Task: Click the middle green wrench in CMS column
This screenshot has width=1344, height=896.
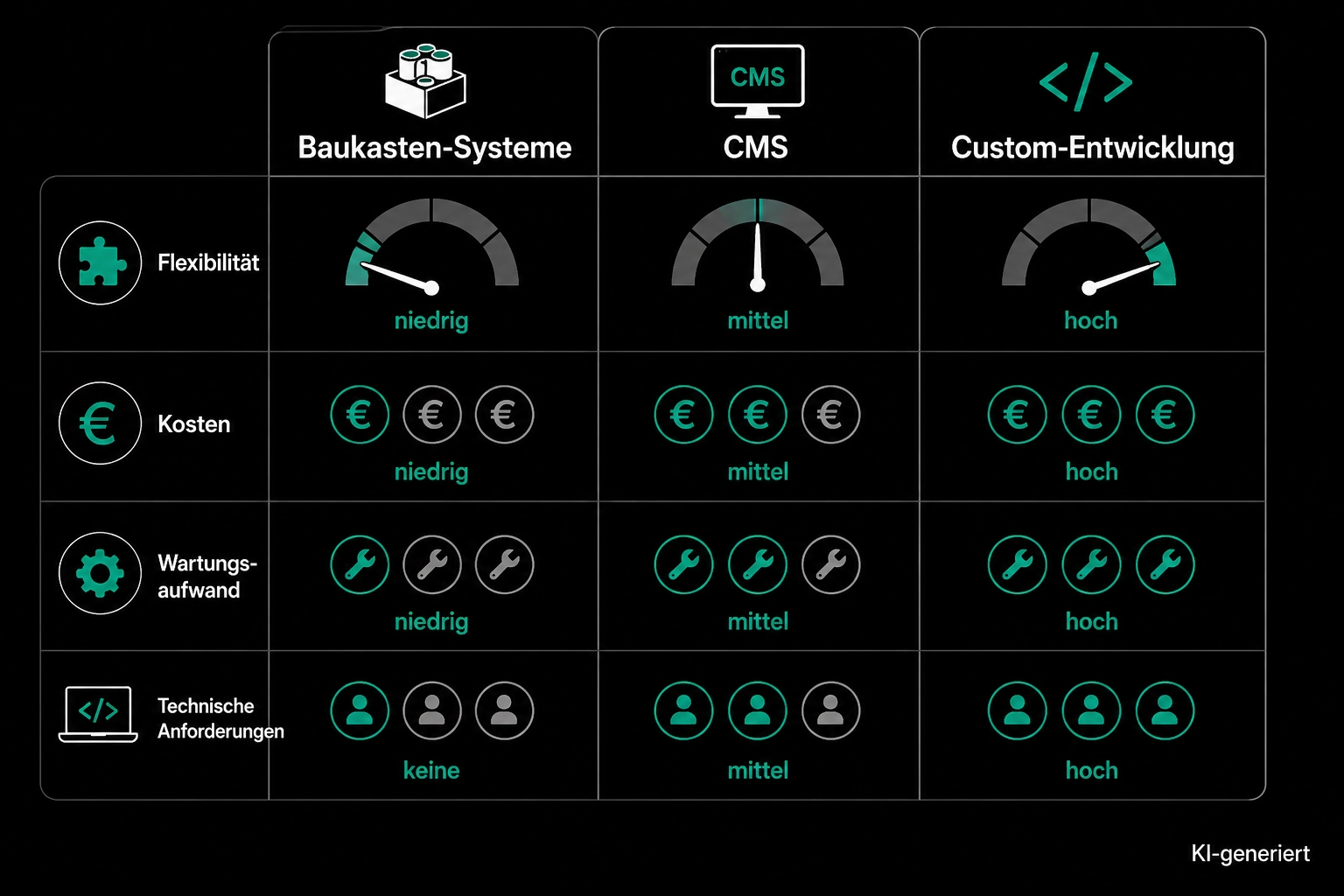Action: 758,564
